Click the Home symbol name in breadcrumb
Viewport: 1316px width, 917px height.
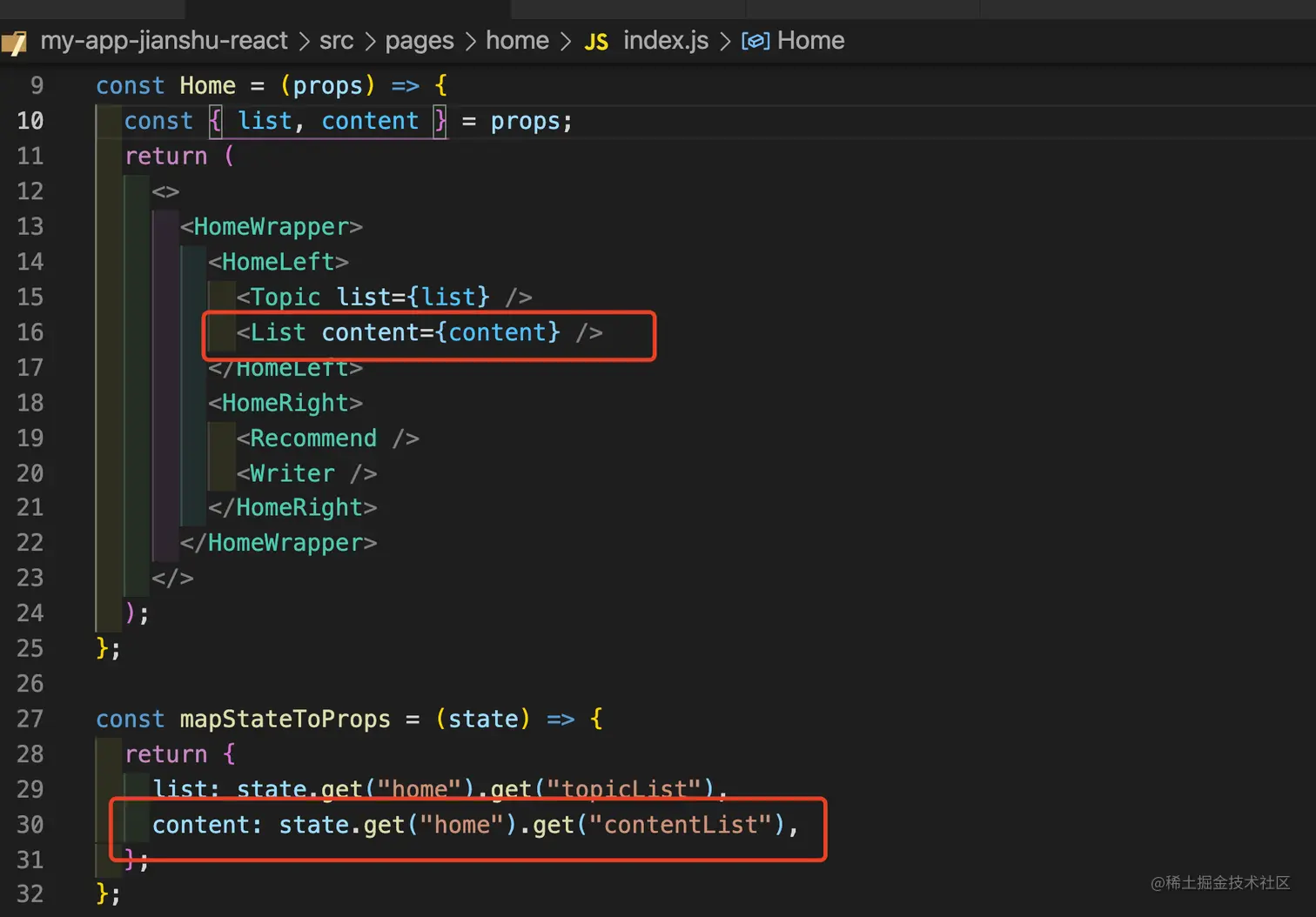[x=810, y=41]
